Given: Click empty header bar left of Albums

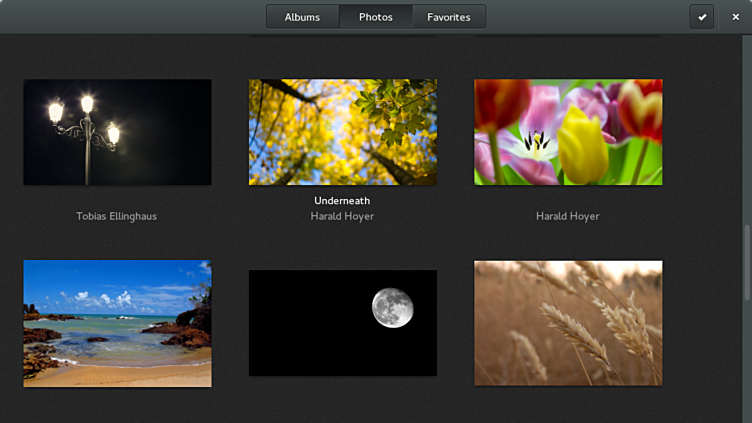Looking at the screenshot, I should point(130,17).
